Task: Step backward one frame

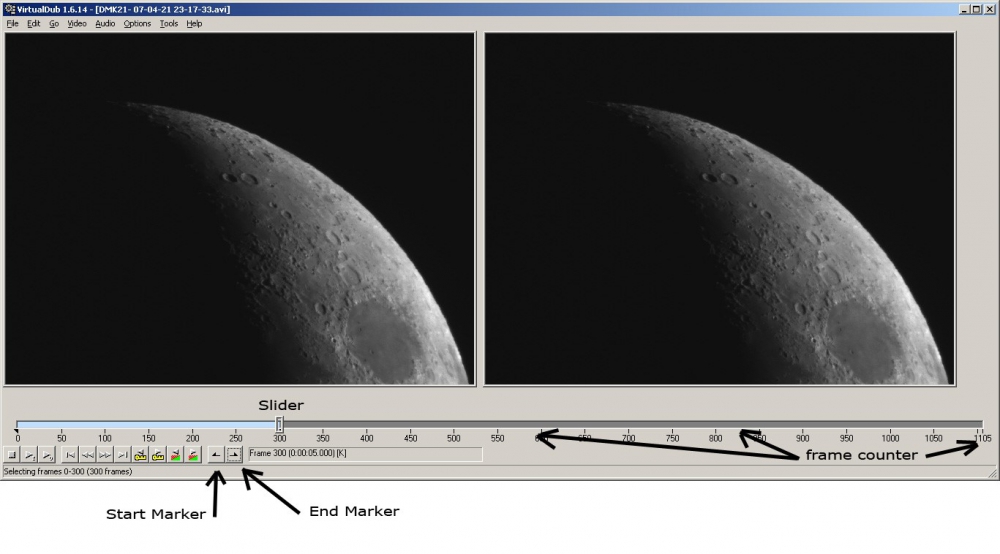Action: 87,455
